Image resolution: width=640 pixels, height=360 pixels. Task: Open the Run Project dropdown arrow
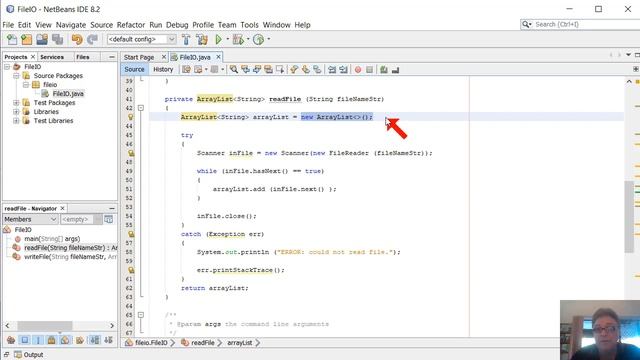pos(227,39)
